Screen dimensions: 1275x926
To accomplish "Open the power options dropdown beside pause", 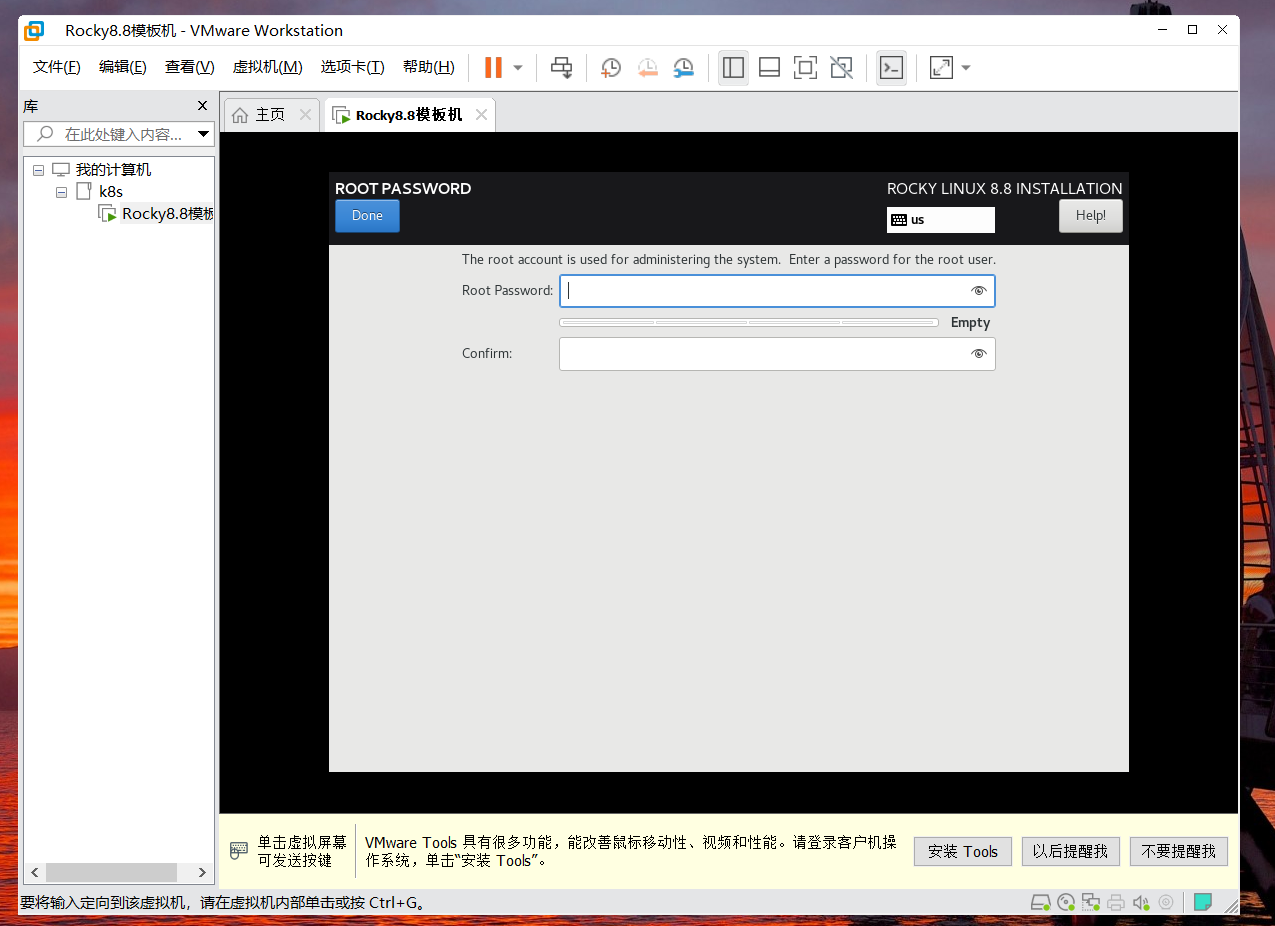I will click(518, 68).
